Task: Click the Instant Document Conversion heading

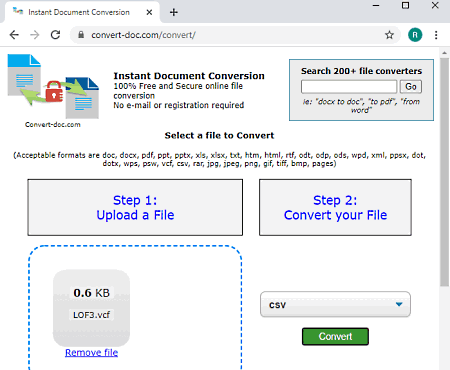Action: (189, 76)
